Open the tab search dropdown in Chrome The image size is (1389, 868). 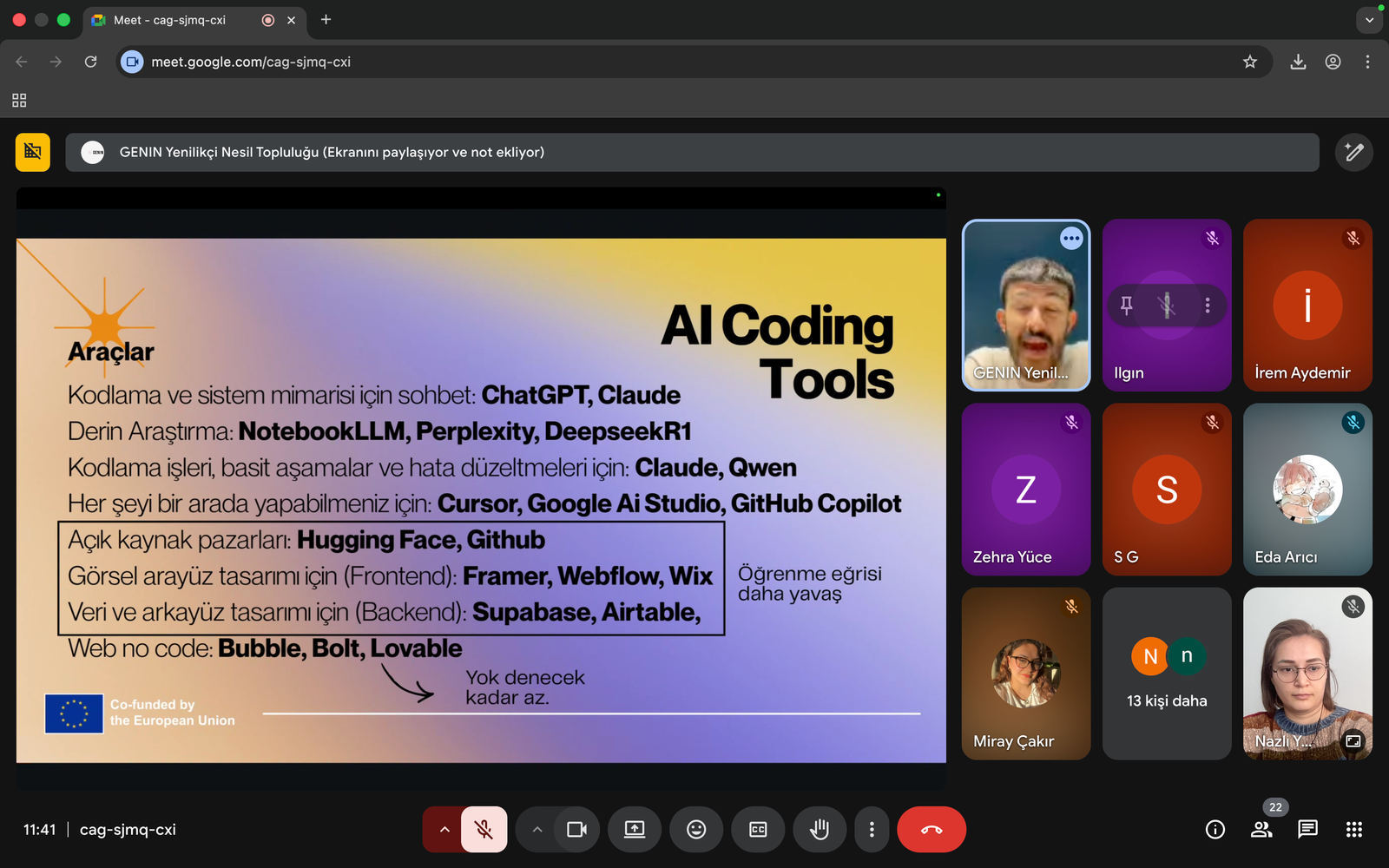[1369, 20]
